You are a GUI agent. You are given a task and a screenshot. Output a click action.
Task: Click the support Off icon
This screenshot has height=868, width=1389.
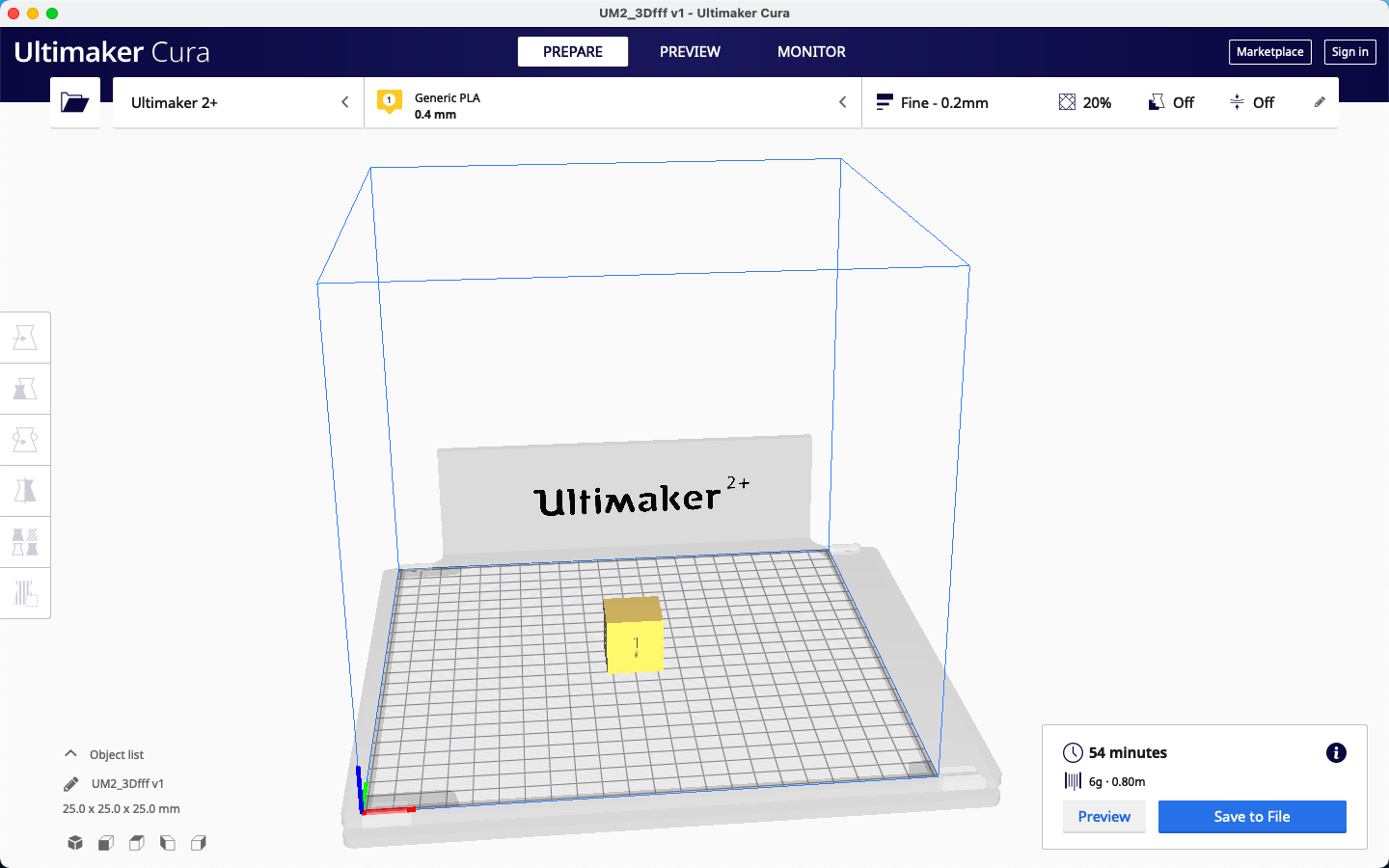point(1157,102)
